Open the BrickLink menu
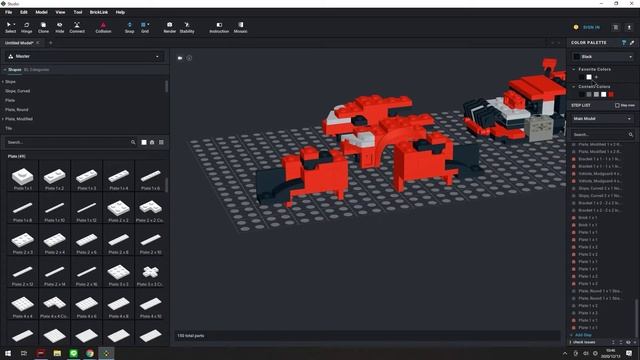This screenshot has width=640, height=360. (x=99, y=12)
